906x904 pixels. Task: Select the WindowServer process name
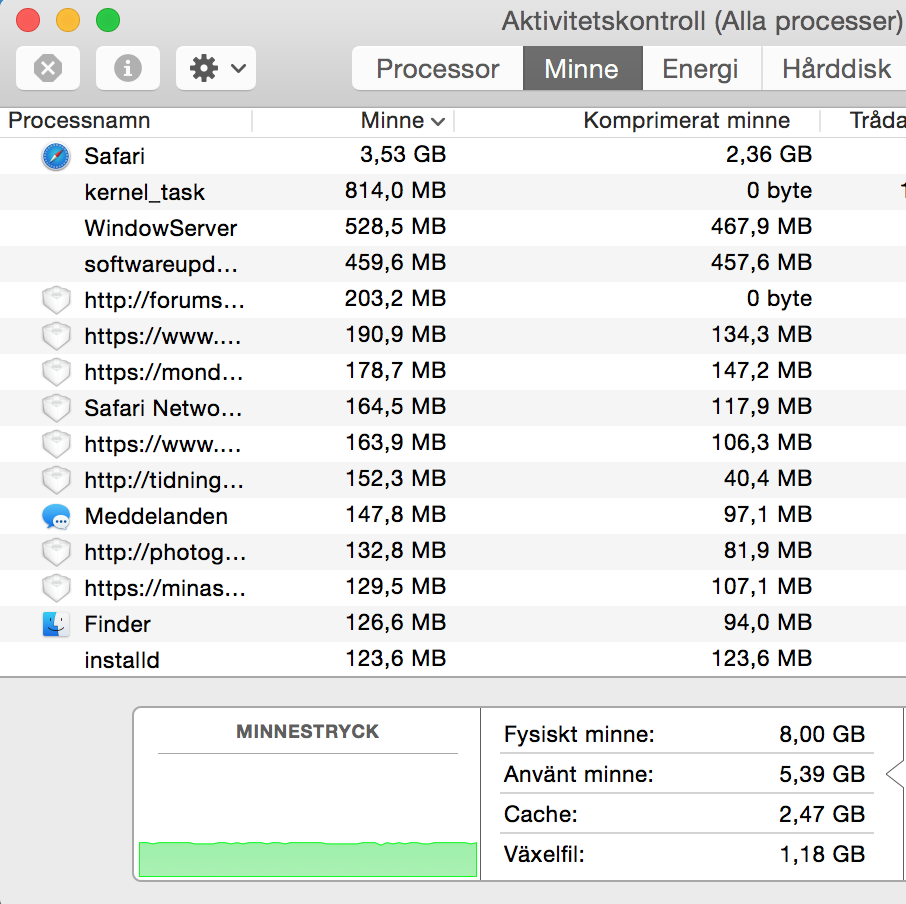(x=161, y=228)
